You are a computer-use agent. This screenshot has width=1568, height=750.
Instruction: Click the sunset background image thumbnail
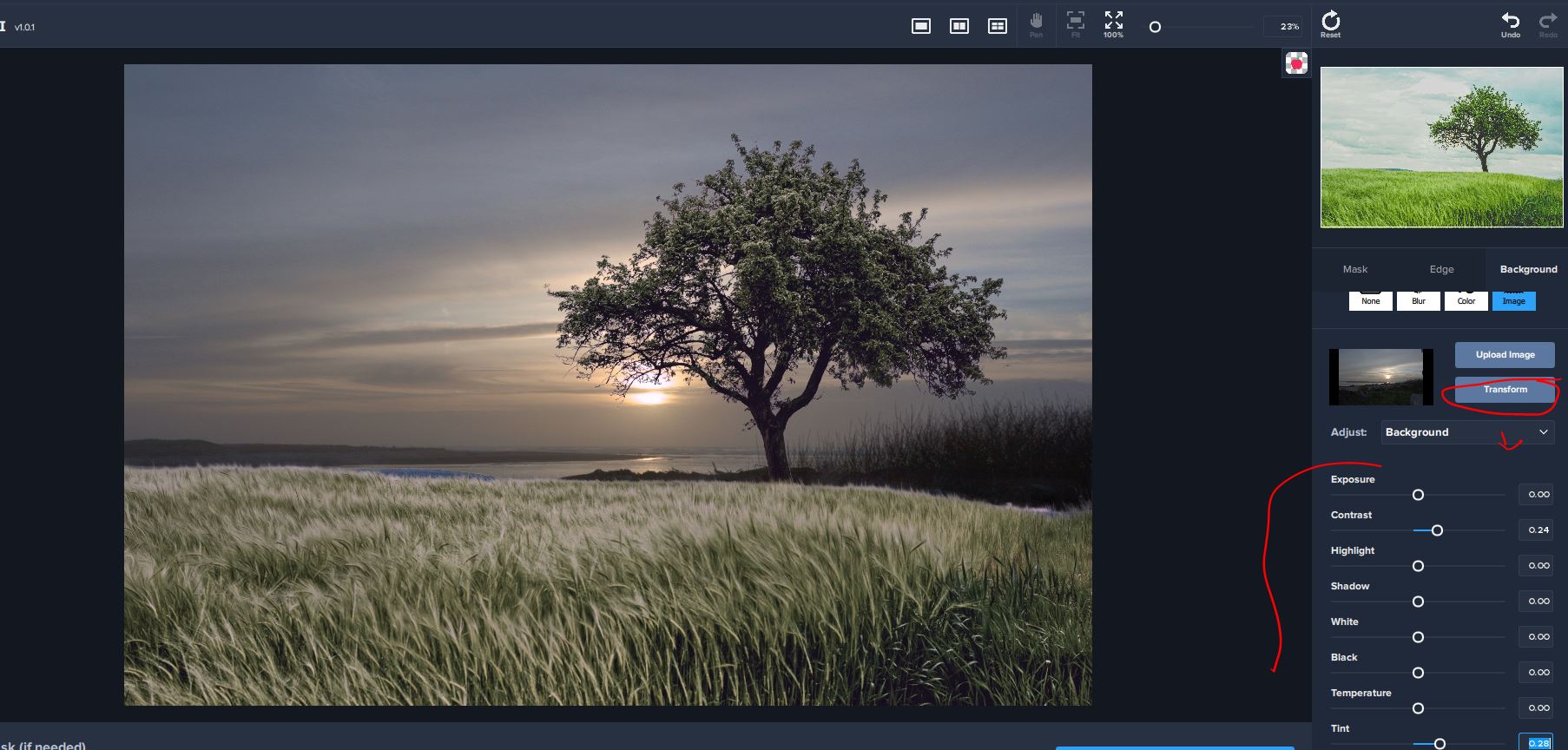[1380, 377]
